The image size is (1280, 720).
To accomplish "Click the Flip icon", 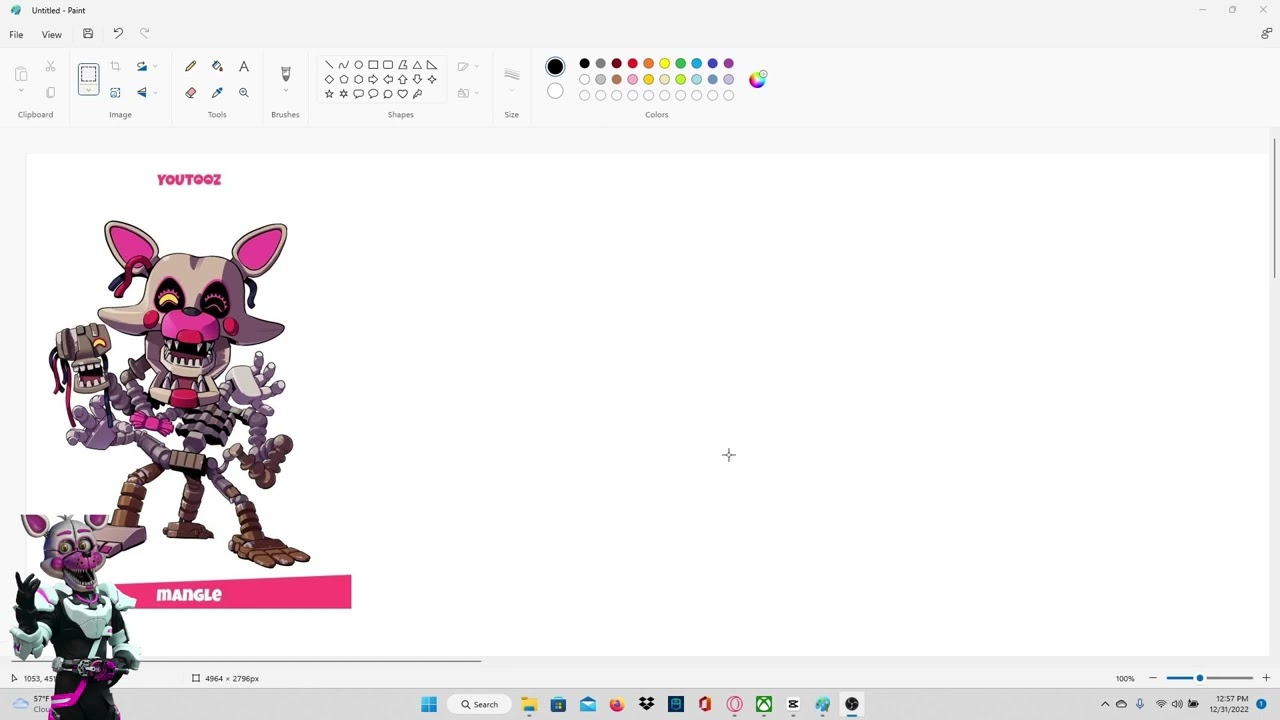I will (141, 92).
